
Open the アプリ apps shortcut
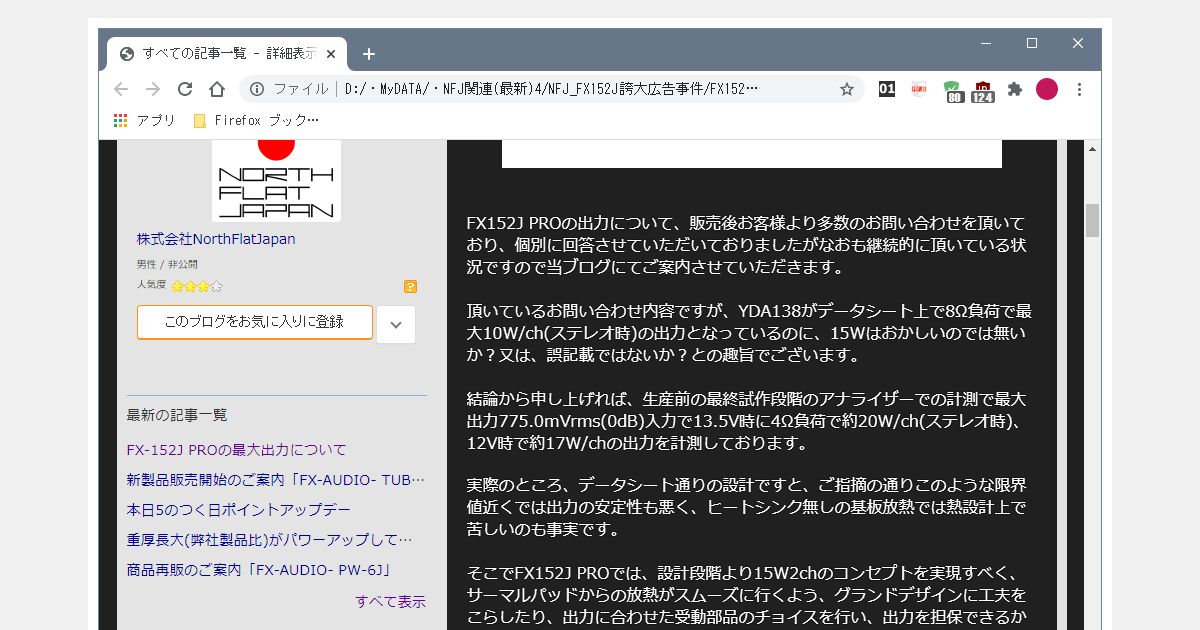point(144,120)
